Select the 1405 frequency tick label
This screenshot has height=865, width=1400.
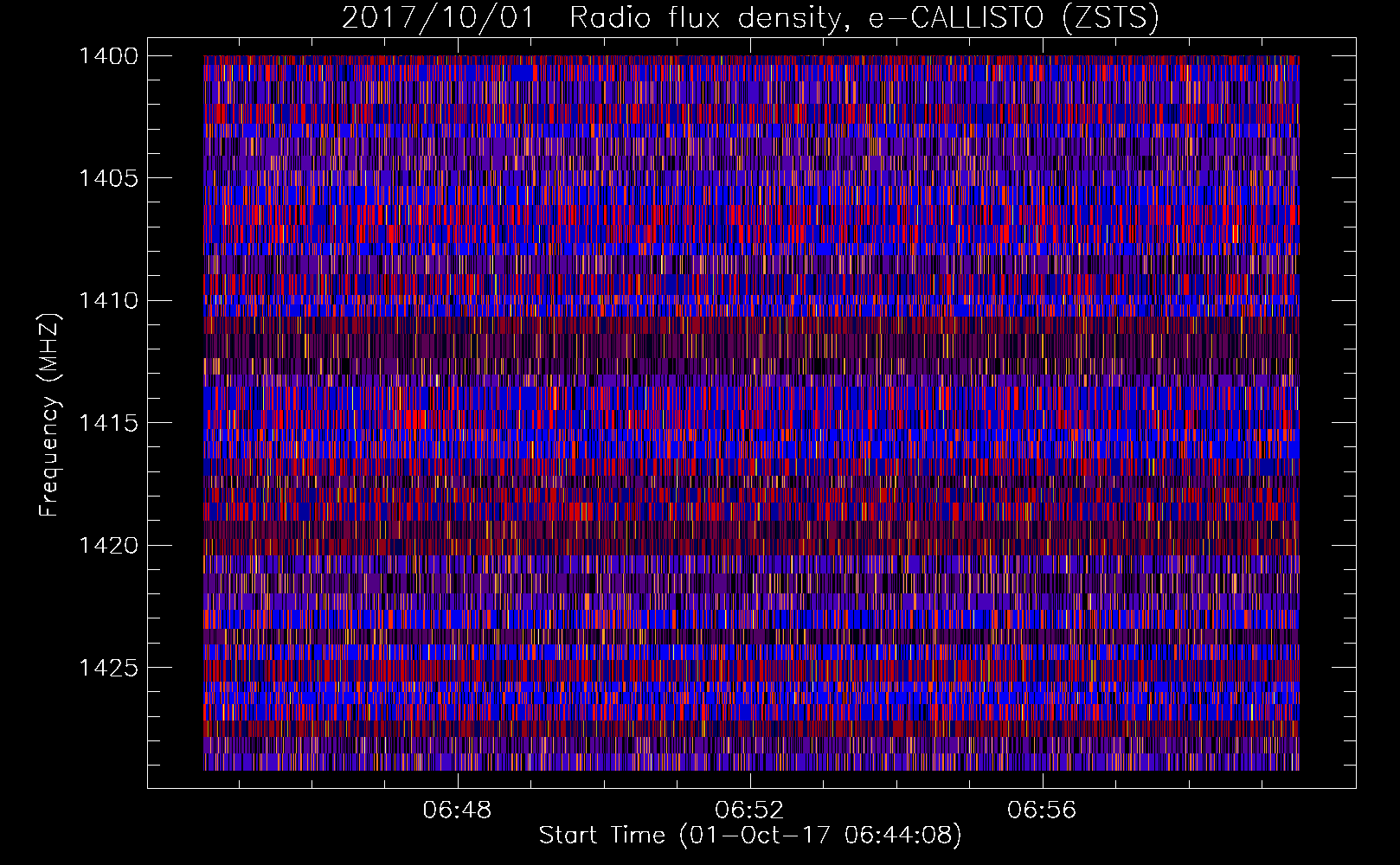(x=108, y=178)
